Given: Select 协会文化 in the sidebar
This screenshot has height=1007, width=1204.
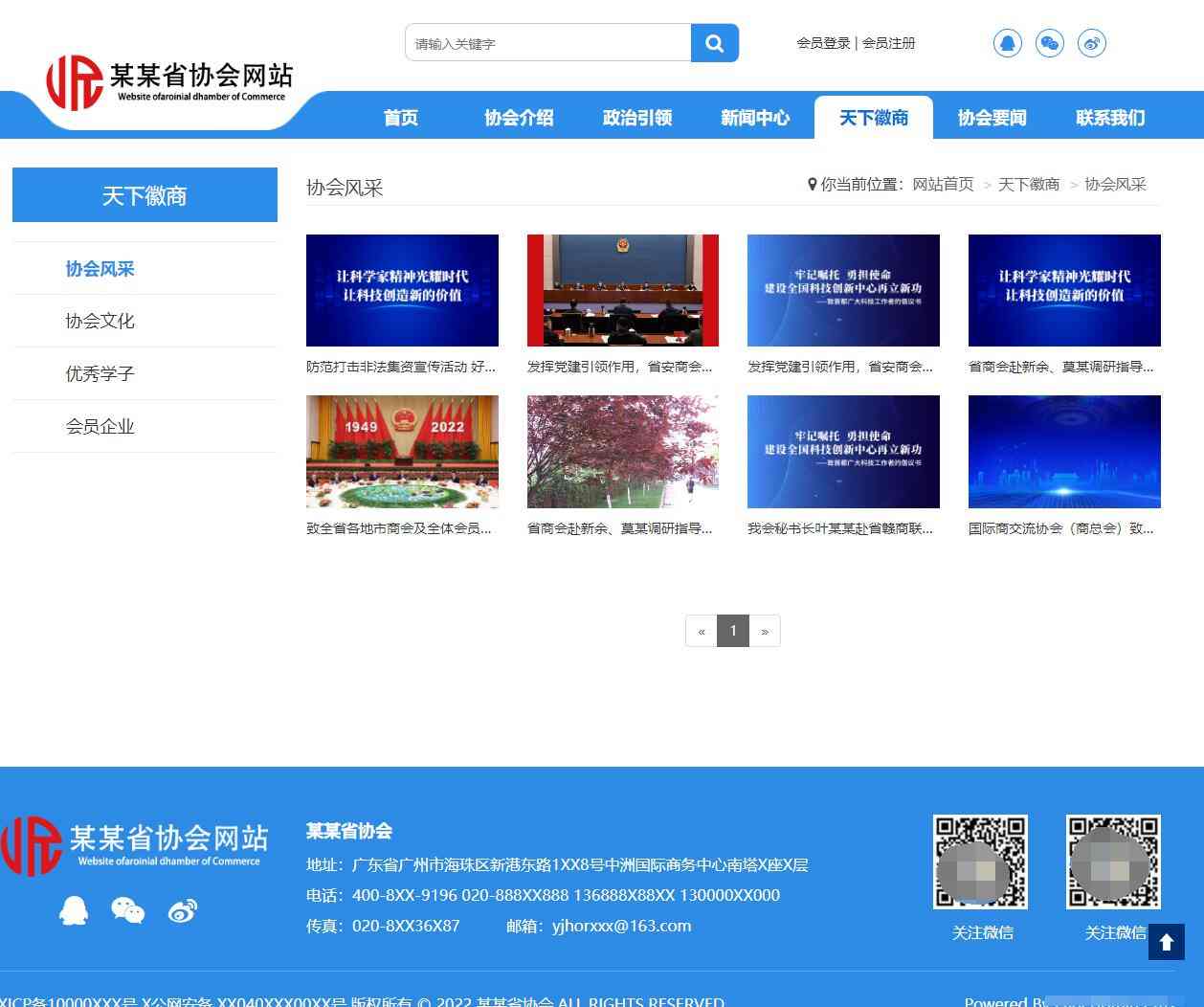Looking at the screenshot, I should (100, 322).
